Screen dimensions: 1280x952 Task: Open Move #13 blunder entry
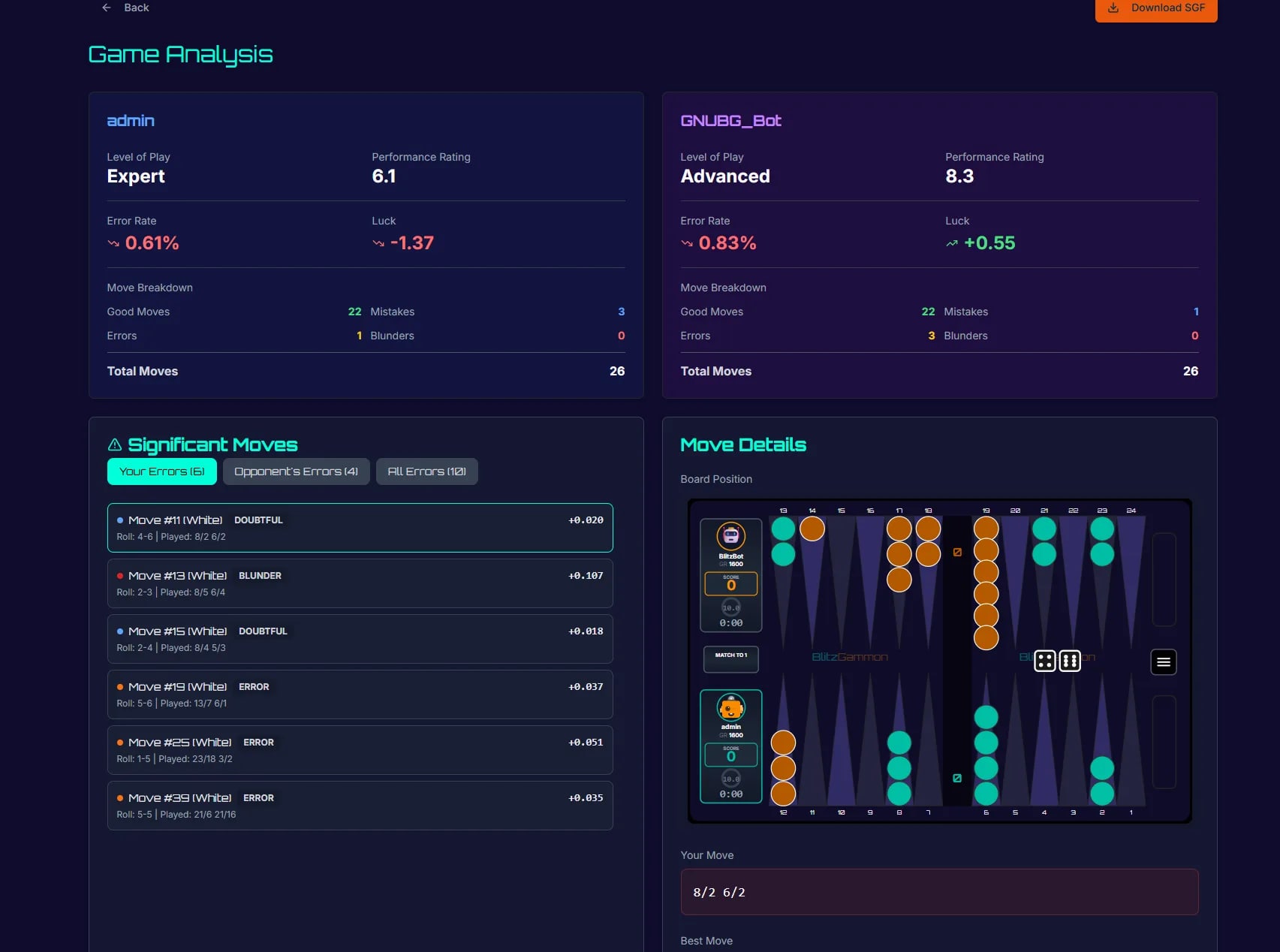click(360, 583)
